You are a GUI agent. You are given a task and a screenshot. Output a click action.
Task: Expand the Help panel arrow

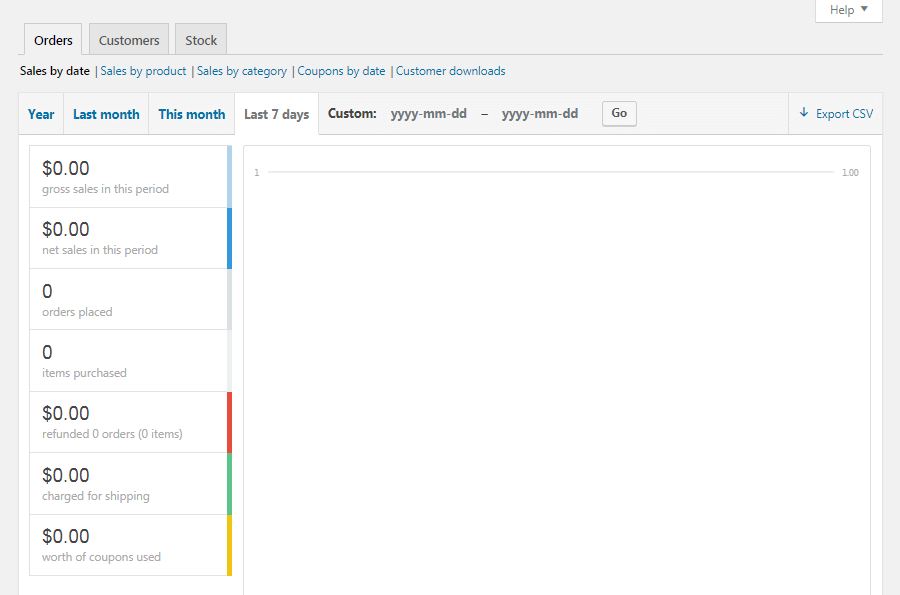864,10
